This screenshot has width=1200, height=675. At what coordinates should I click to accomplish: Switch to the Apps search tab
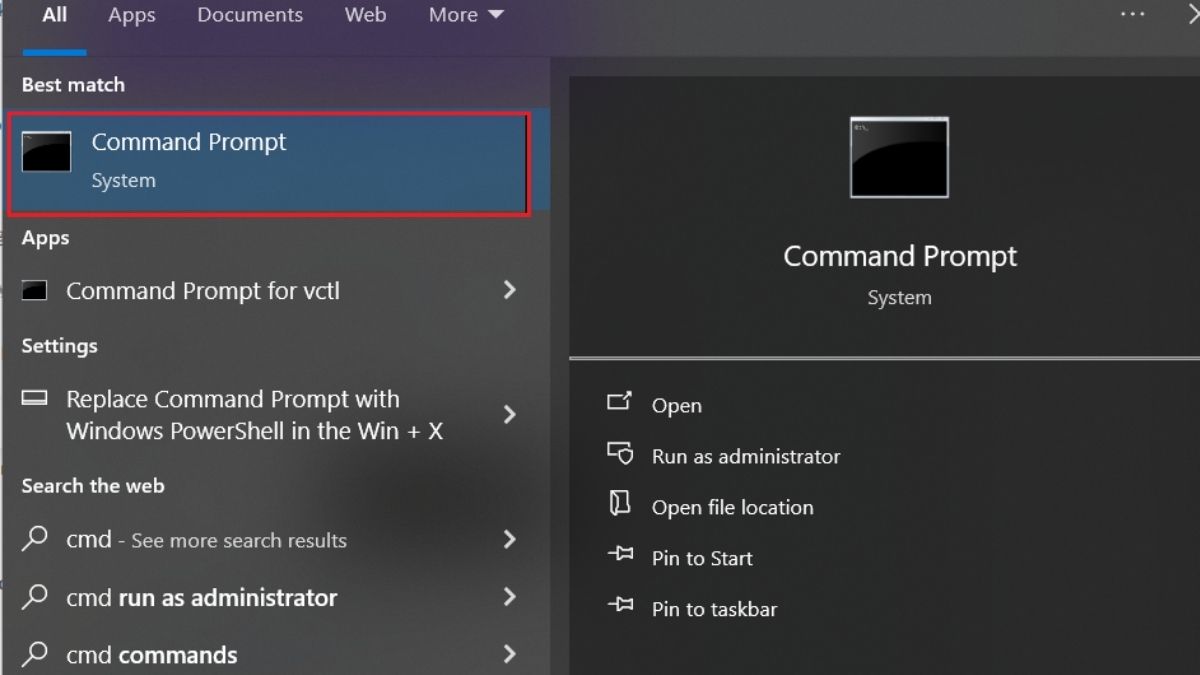[132, 15]
